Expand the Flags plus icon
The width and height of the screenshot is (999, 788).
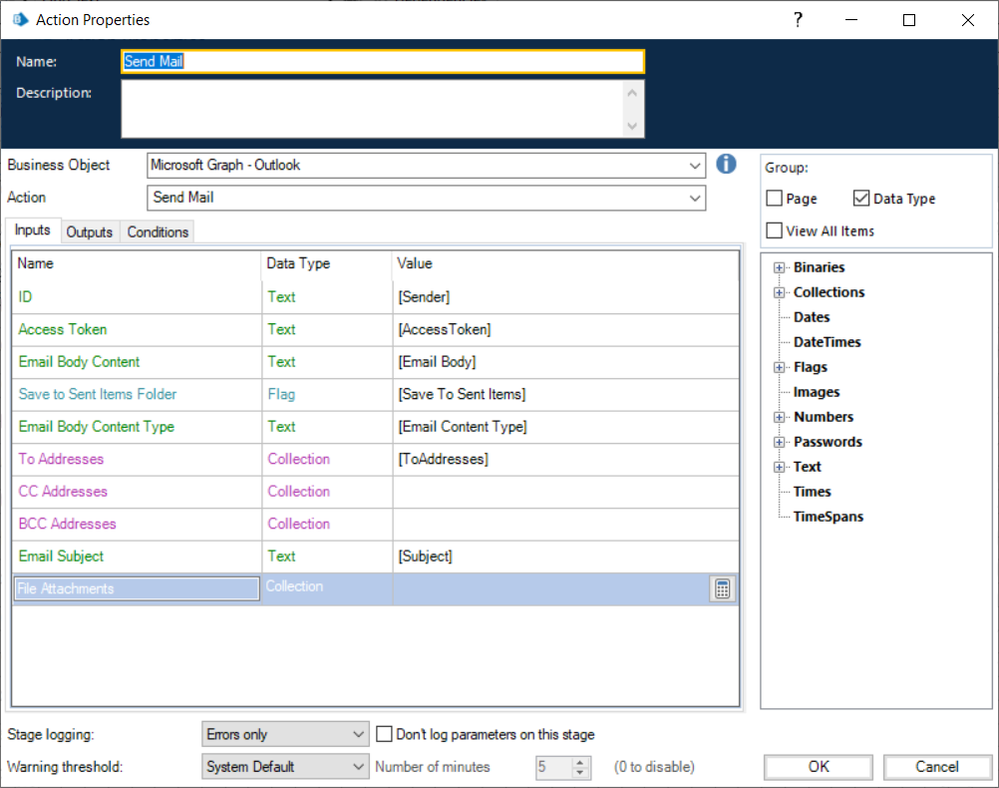[780, 367]
